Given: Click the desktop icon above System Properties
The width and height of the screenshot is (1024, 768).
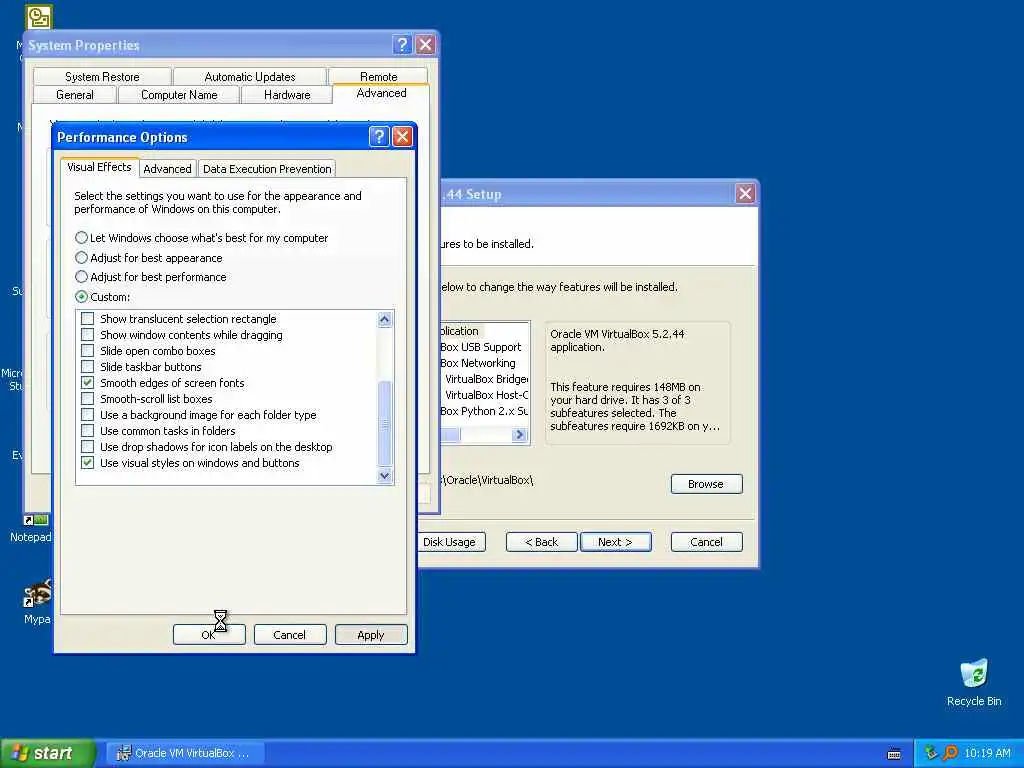Looking at the screenshot, I should 39,16.
